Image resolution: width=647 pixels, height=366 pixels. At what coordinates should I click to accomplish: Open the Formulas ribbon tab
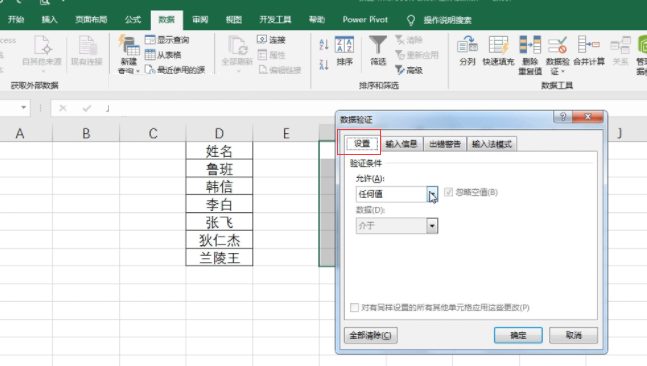click(x=133, y=19)
